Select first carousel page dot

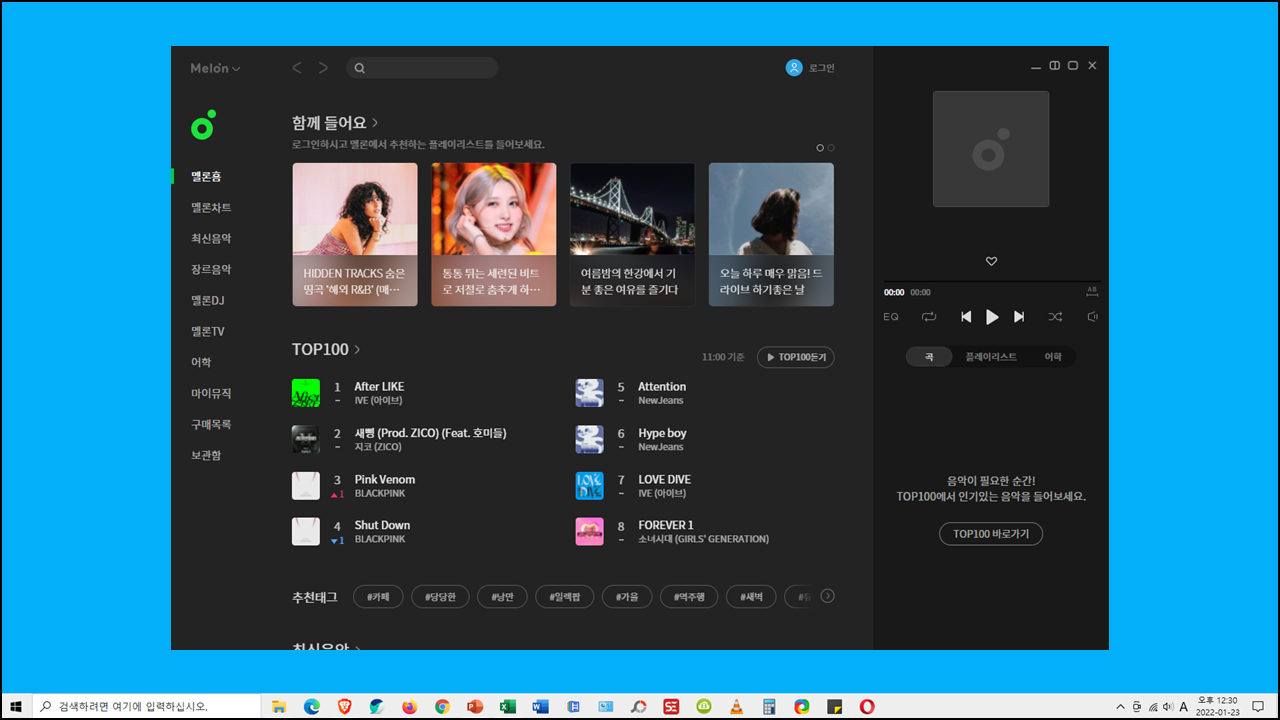click(x=820, y=148)
